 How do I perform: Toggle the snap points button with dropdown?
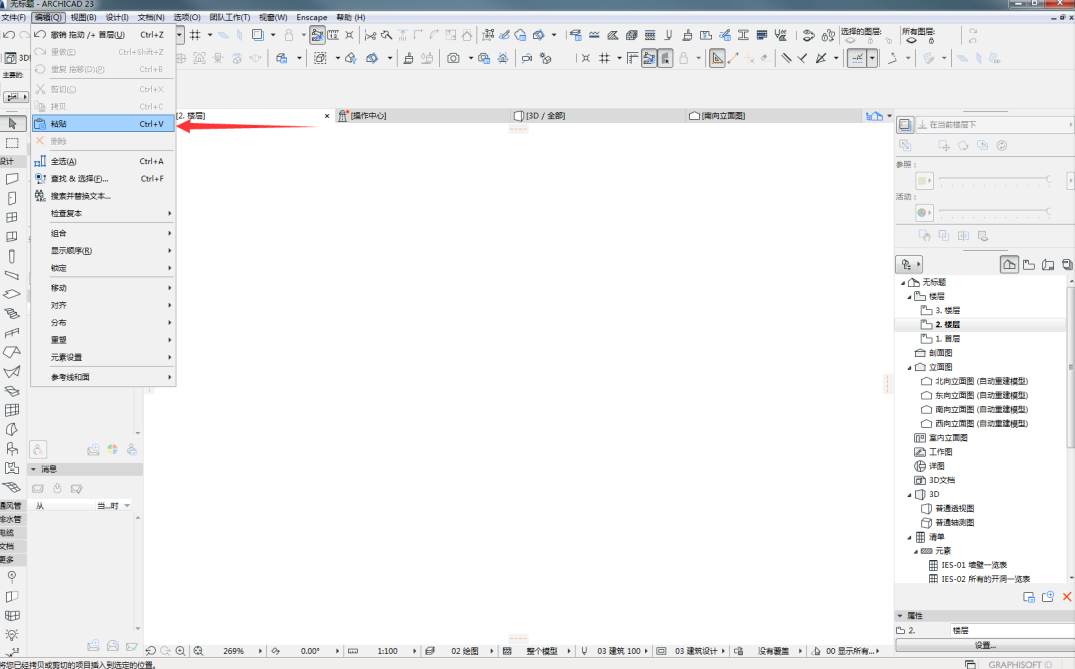[x=857, y=58]
